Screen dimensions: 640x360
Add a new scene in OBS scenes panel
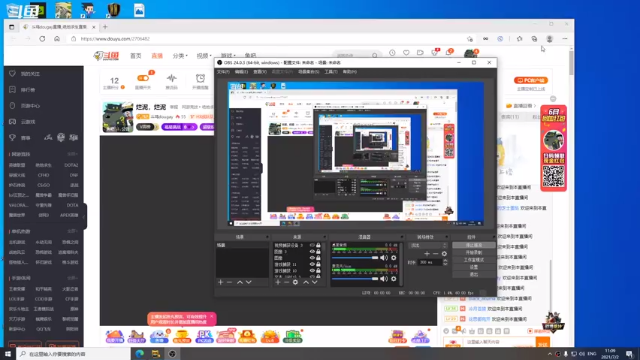pos(220,282)
